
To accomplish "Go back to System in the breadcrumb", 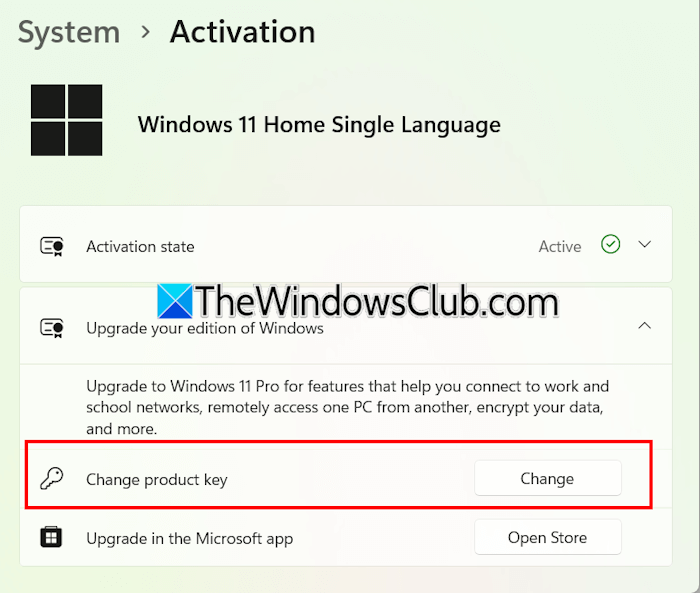I will pos(69,32).
